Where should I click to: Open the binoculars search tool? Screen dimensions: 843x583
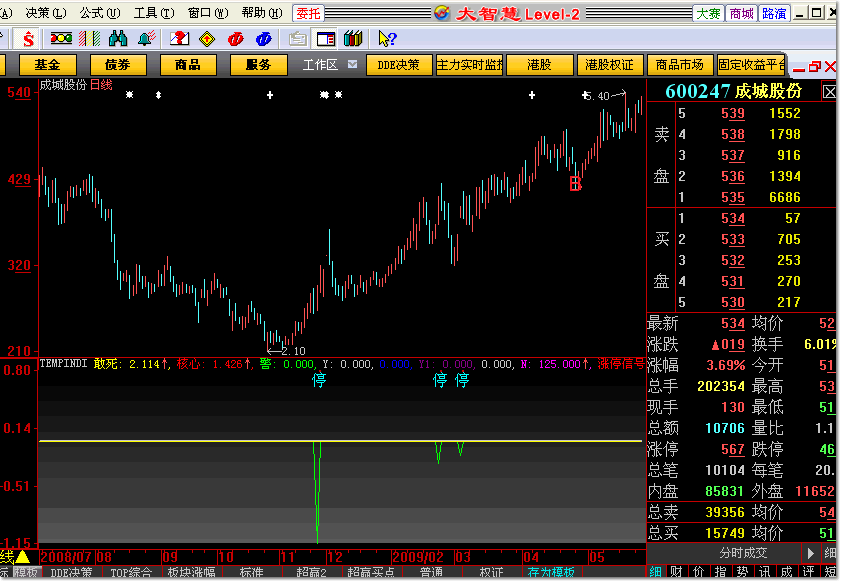click(x=118, y=38)
